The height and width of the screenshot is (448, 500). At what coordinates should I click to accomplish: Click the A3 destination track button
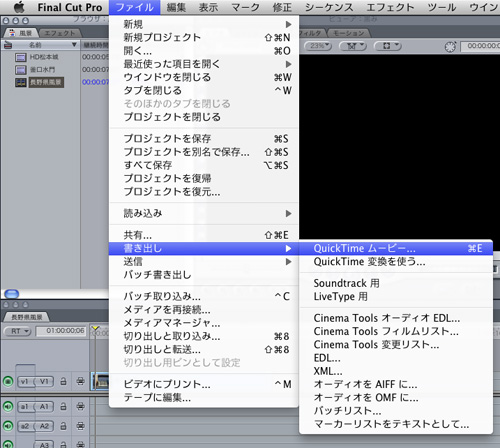coord(44,445)
